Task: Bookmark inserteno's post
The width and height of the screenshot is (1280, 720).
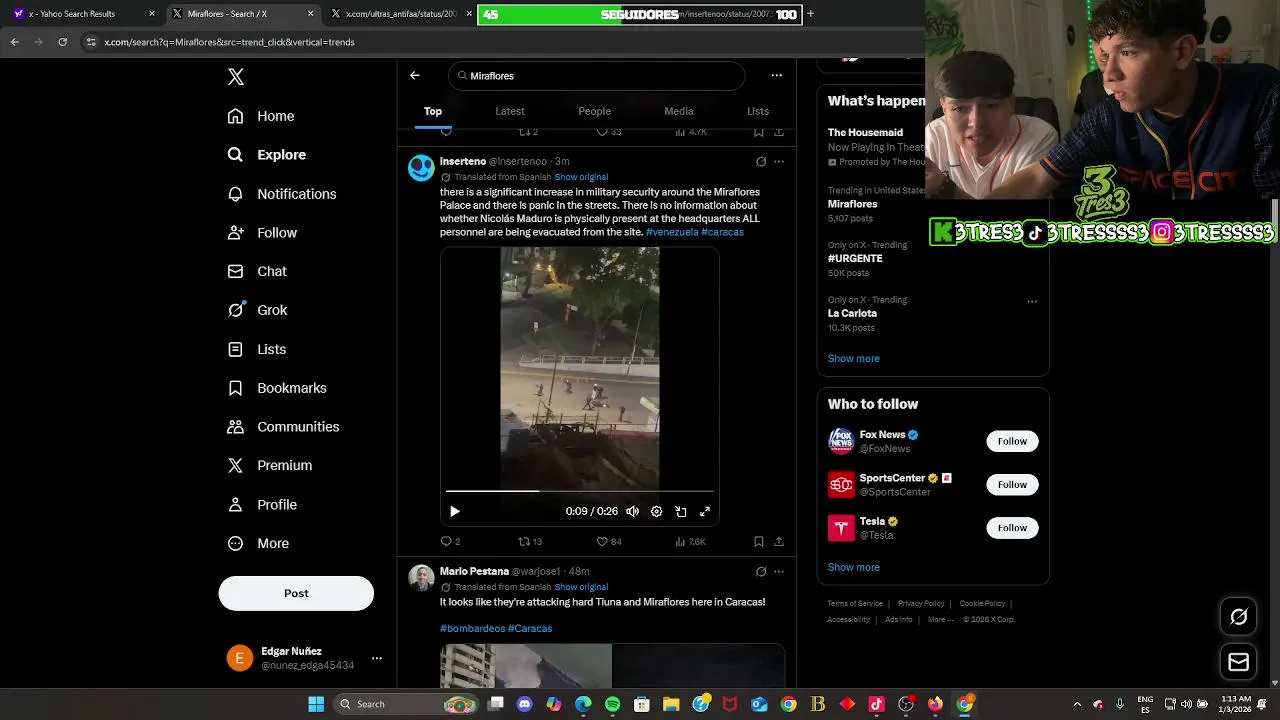Action: (x=759, y=541)
